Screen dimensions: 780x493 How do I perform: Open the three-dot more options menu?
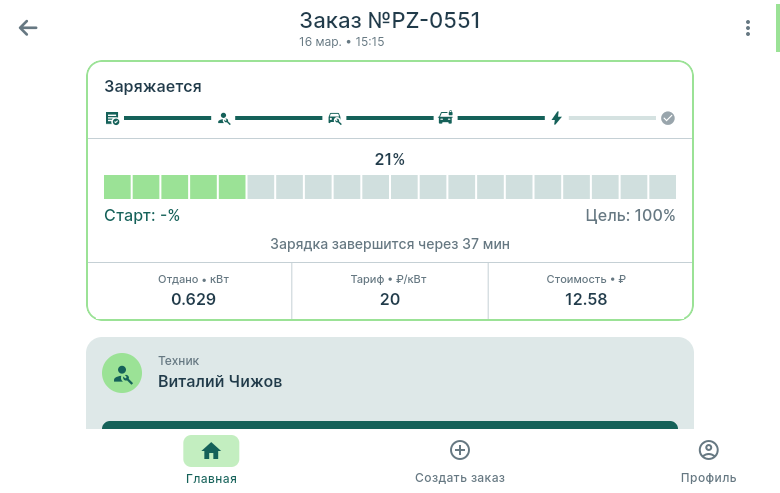click(x=747, y=28)
